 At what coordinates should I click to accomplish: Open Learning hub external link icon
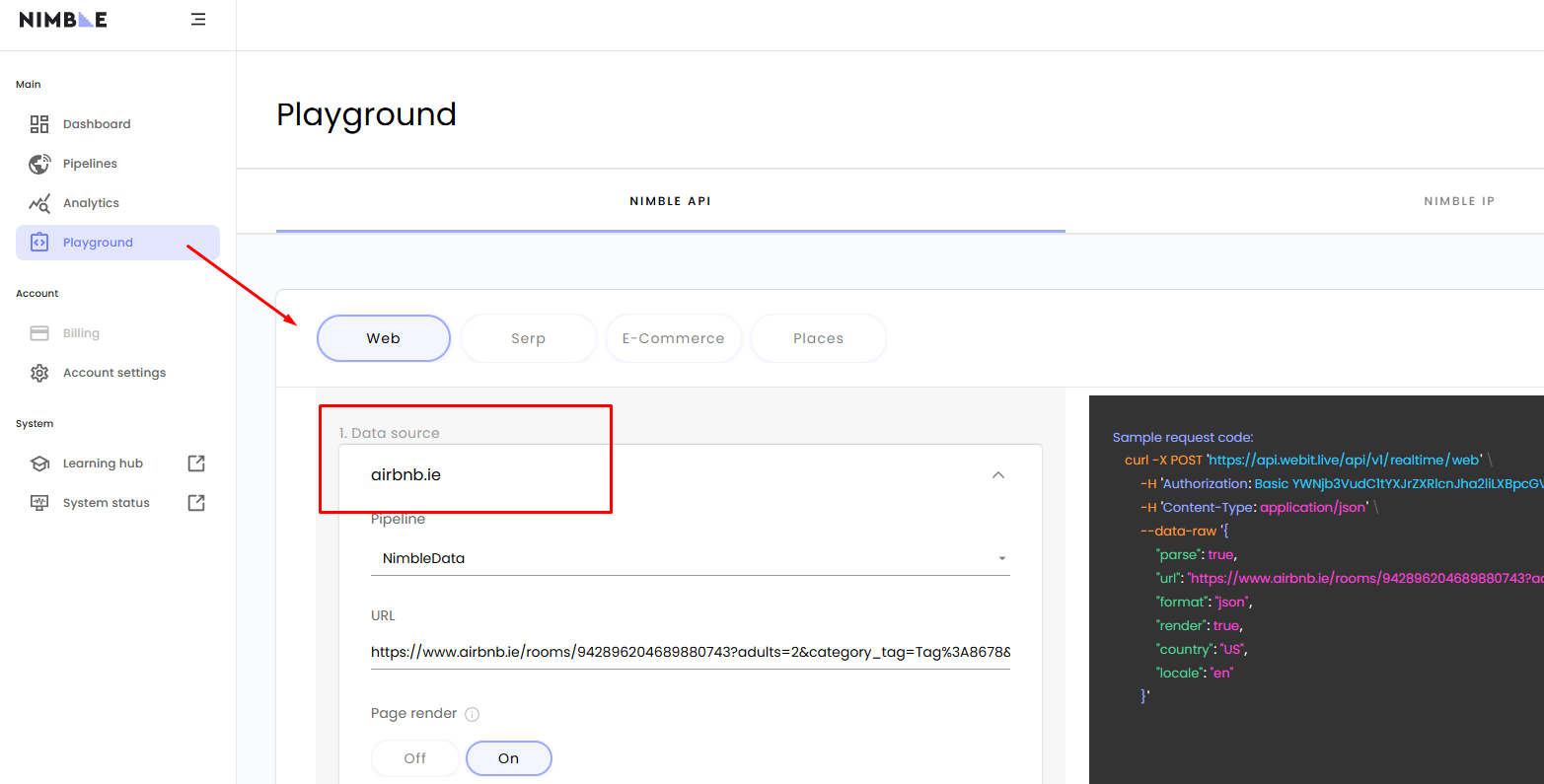pos(196,463)
